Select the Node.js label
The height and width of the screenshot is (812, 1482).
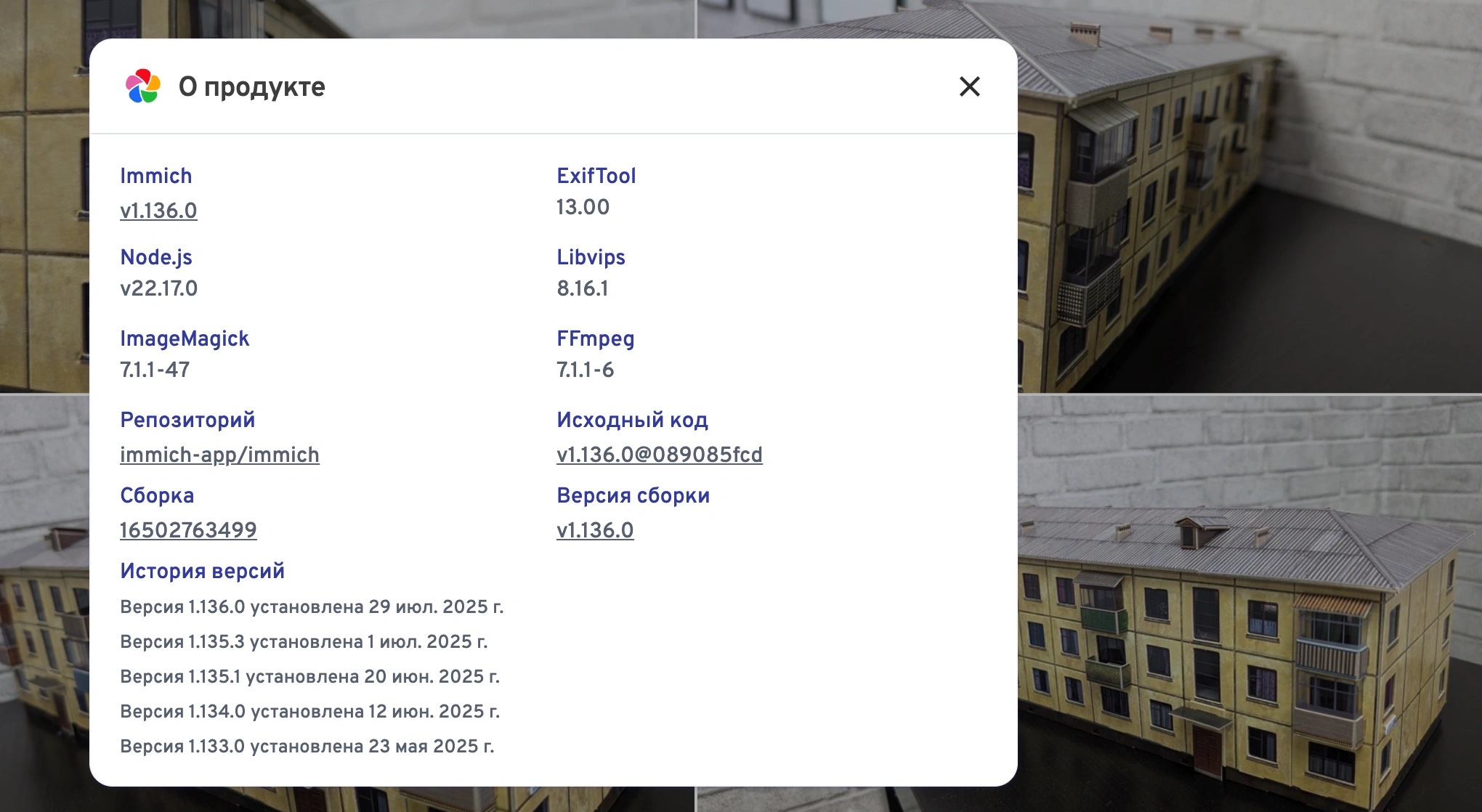(x=156, y=257)
